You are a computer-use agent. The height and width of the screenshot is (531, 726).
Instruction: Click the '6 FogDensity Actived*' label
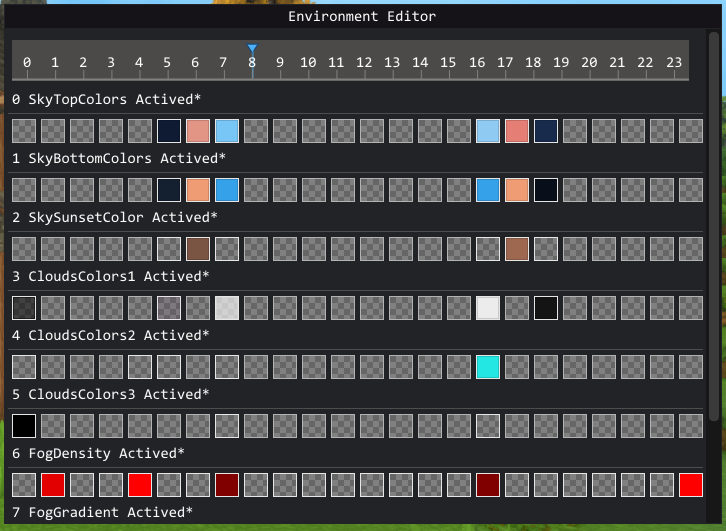point(98,453)
